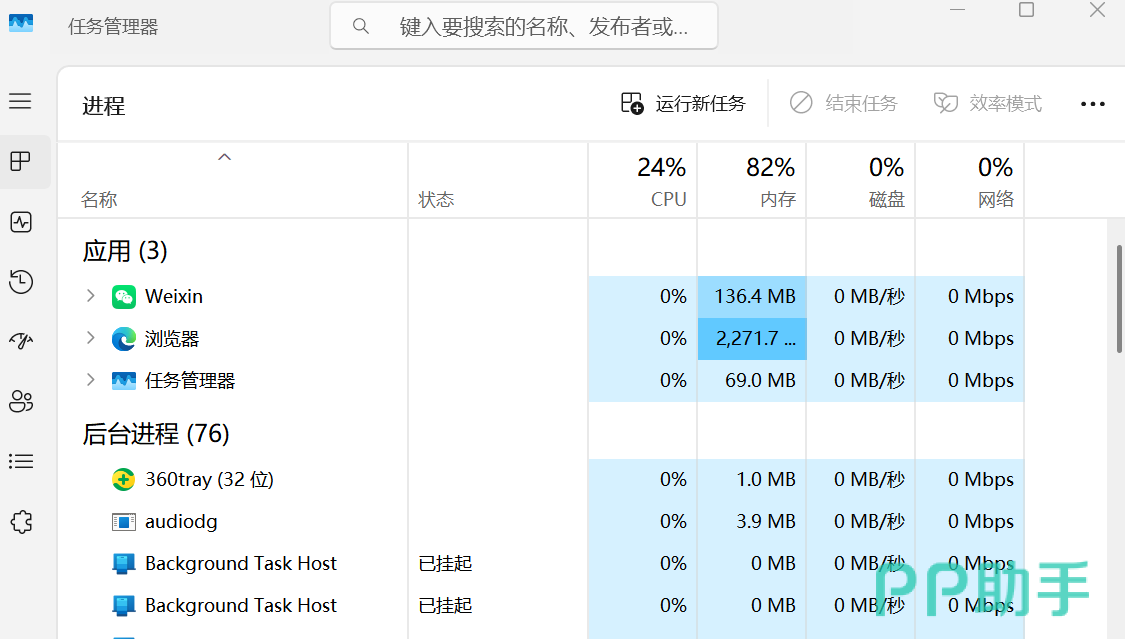Click the vertical scrollbar thumb
The width and height of the screenshot is (1125, 639).
click(x=1119, y=298)
